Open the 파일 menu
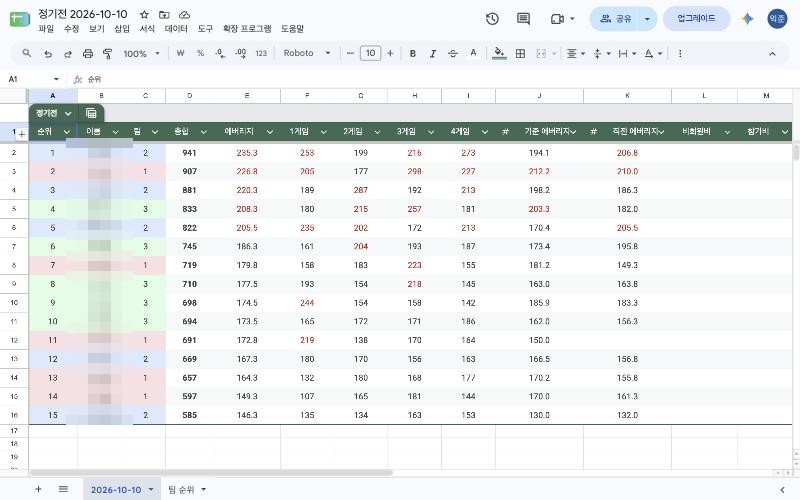The width and height of the screenshot is (800, 500). (46, 29)
